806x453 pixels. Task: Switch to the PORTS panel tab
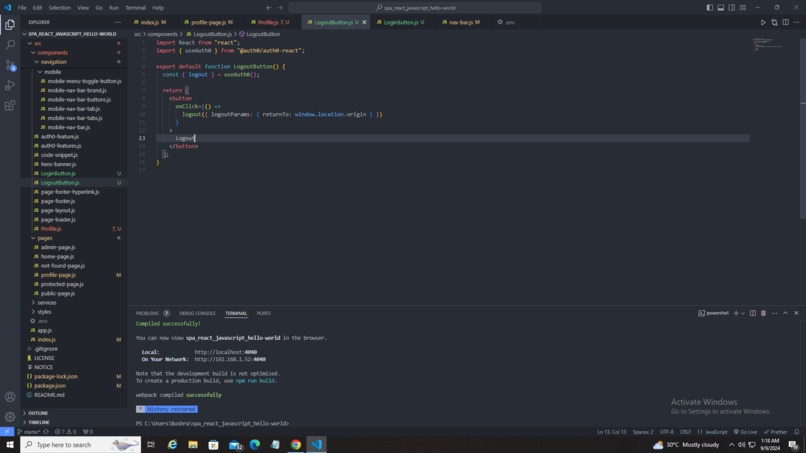pyautogui.click(x=264, y=313)
